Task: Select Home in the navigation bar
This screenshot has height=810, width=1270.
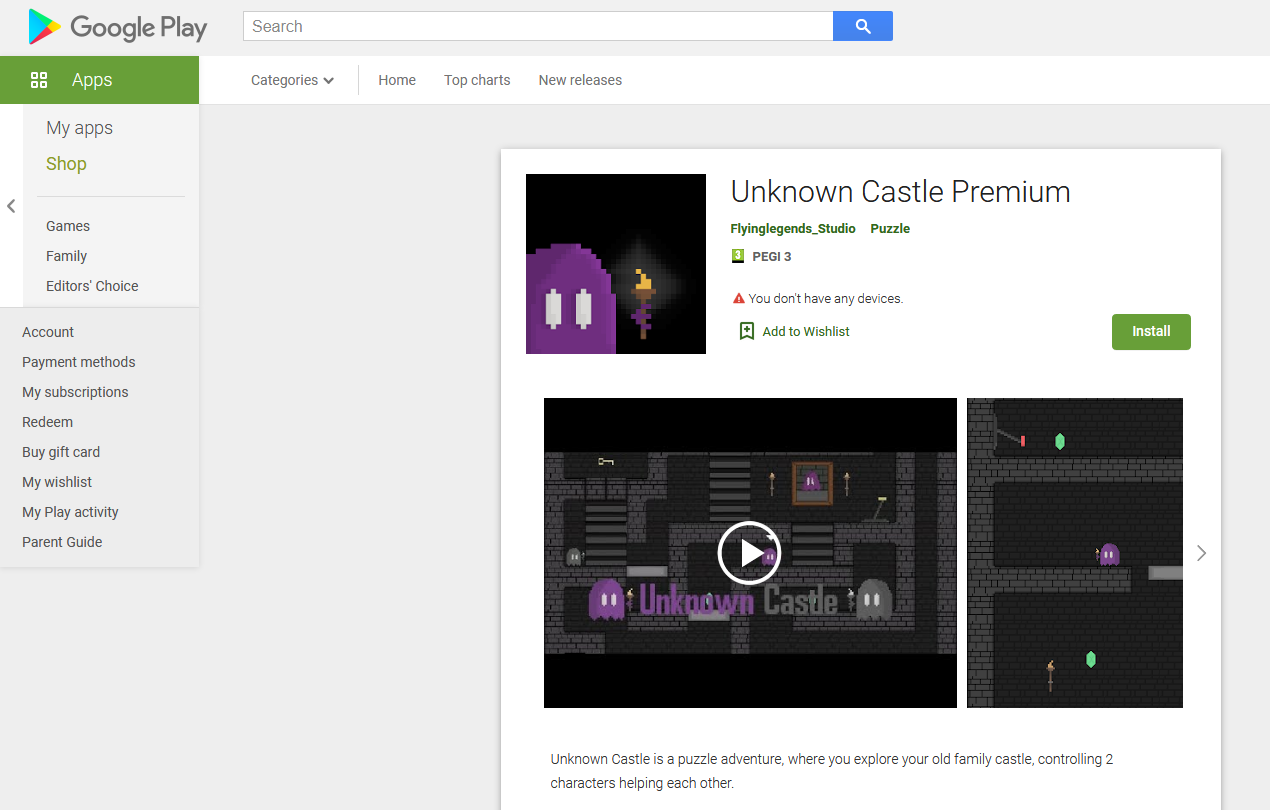Action: [x=397, y=80]
